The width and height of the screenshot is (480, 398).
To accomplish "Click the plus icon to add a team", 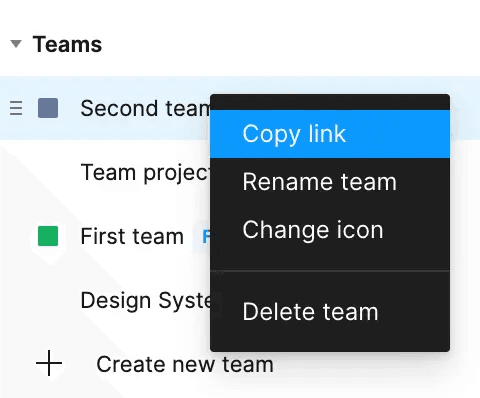I will pyautogui.click(x=49, y=363).
